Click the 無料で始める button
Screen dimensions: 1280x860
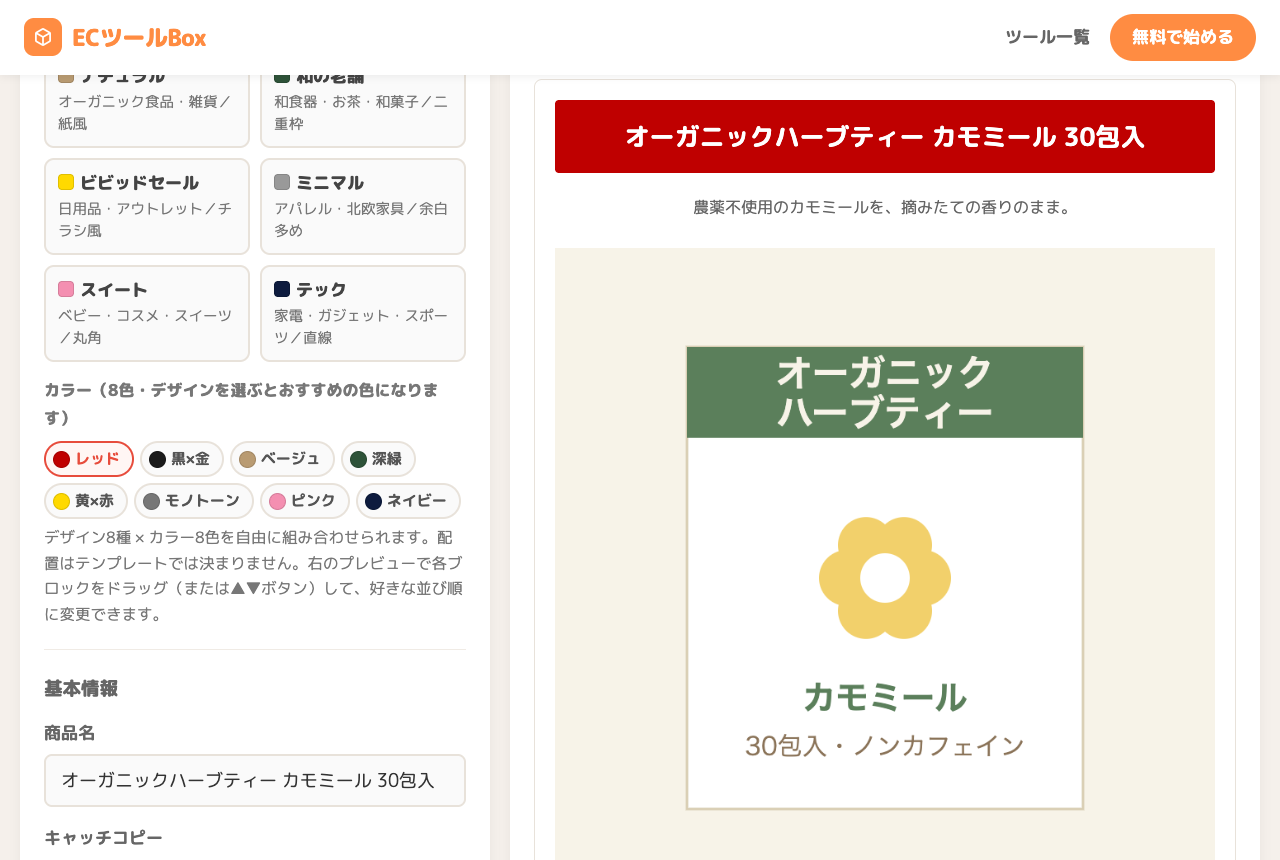(x=1183, y=37)
